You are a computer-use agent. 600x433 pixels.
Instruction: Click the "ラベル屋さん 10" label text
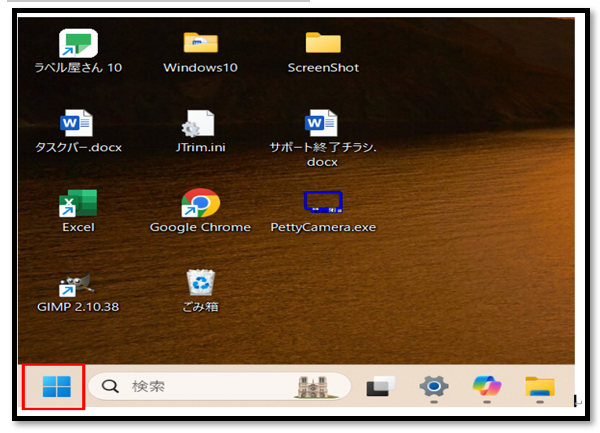coord(78,68)
